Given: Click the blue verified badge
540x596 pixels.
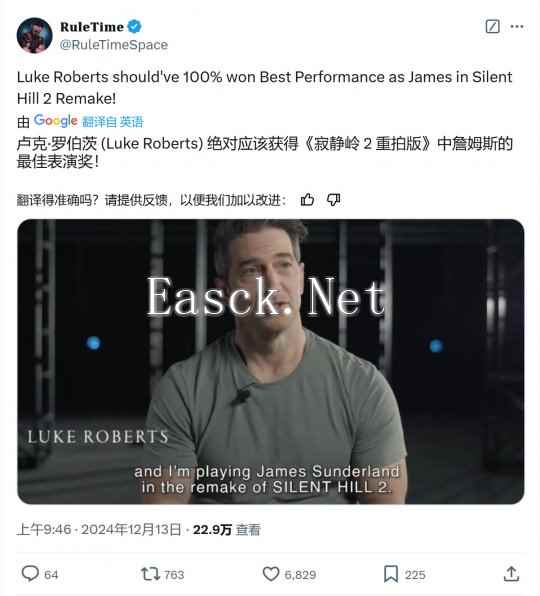Looking at the screenshot, I should [134, 27].
